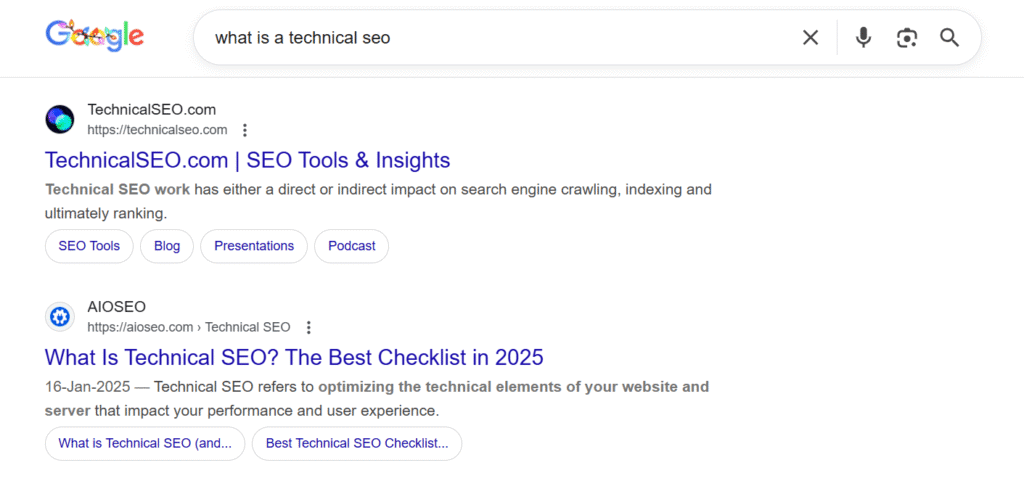Click the SEO Tools sitelink chip

(x=89, y=246)
